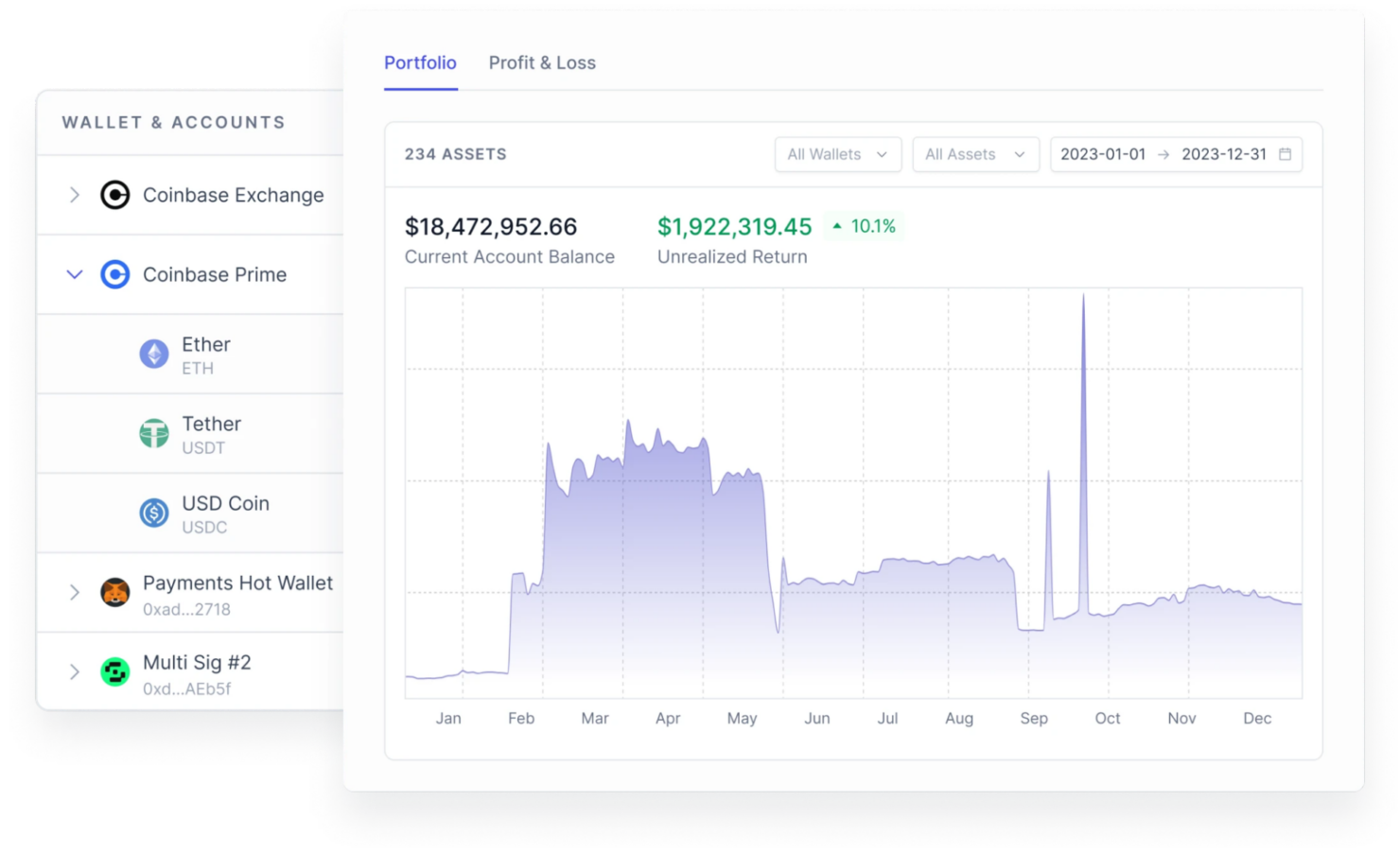Select the Coinbase Prime icon
The height and width of the screenshot is (853, 1400).
114,274
